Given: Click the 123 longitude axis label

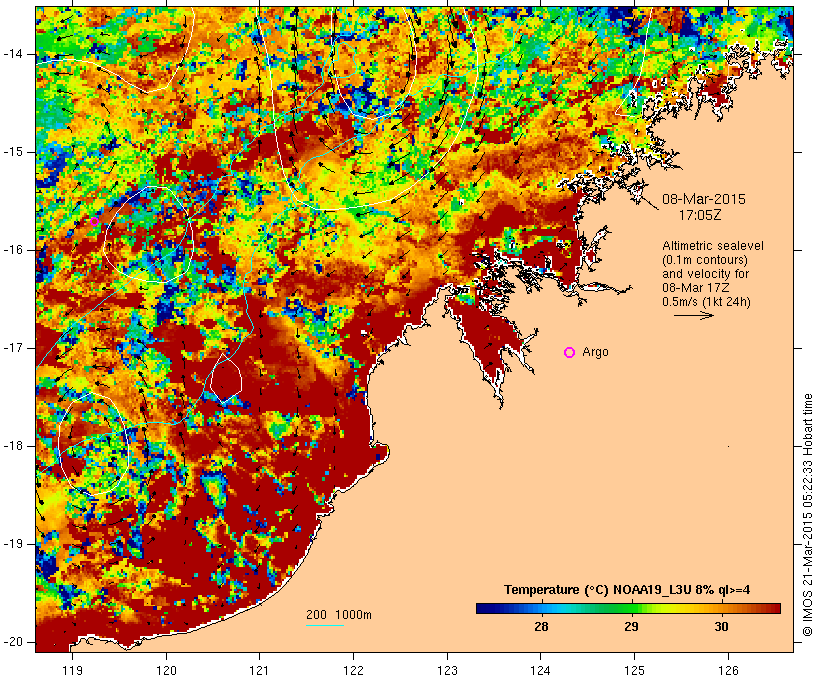Looking at the screenshot, I should [x=447, y=670].
